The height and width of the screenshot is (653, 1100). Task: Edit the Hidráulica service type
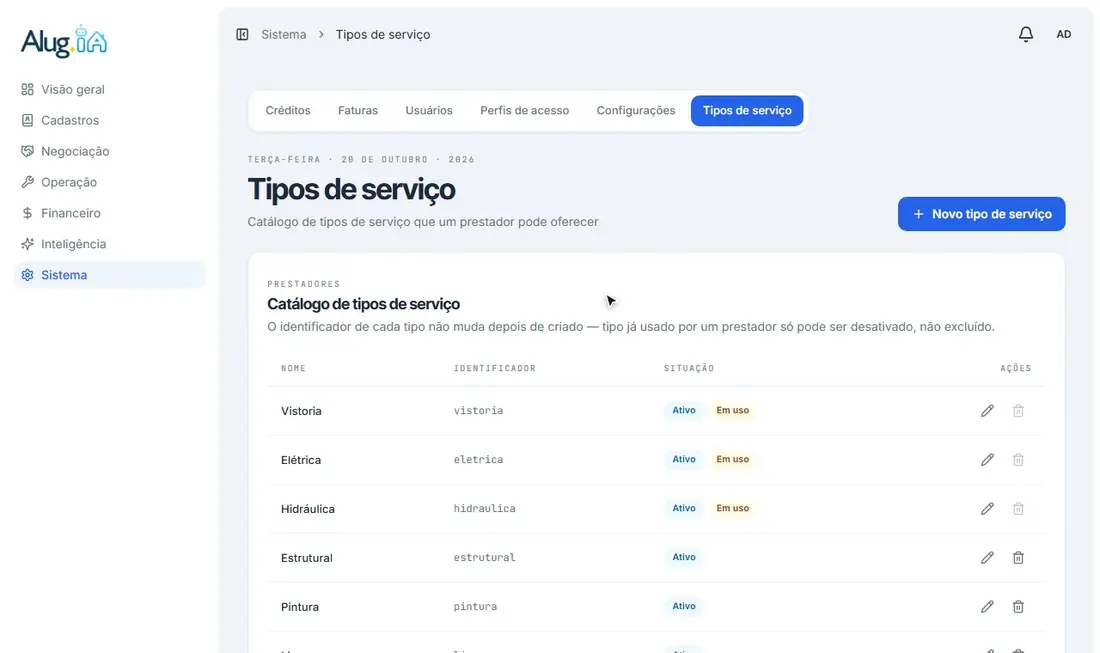pos(987,509)
